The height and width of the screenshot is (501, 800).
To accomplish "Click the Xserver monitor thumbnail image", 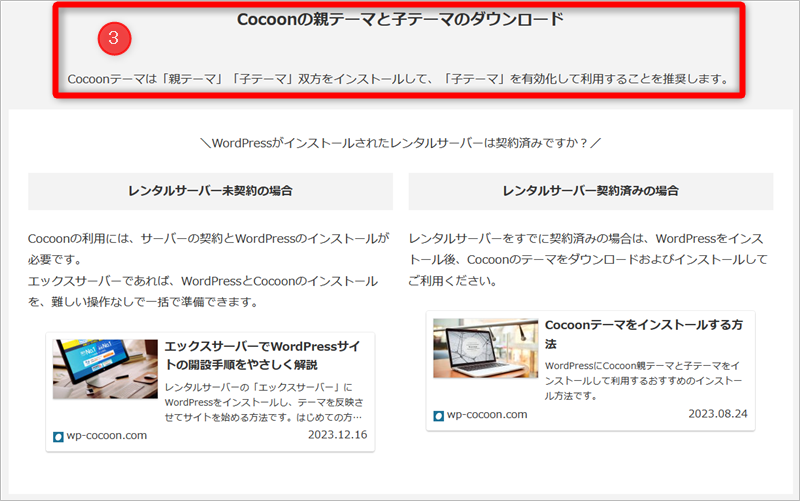I will 105,369.
